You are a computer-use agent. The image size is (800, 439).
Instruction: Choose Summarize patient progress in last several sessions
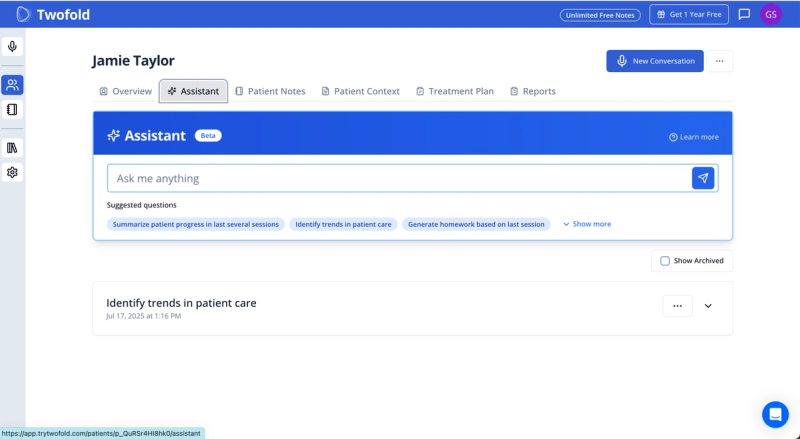pyautogui.click(x=195, y=224)
